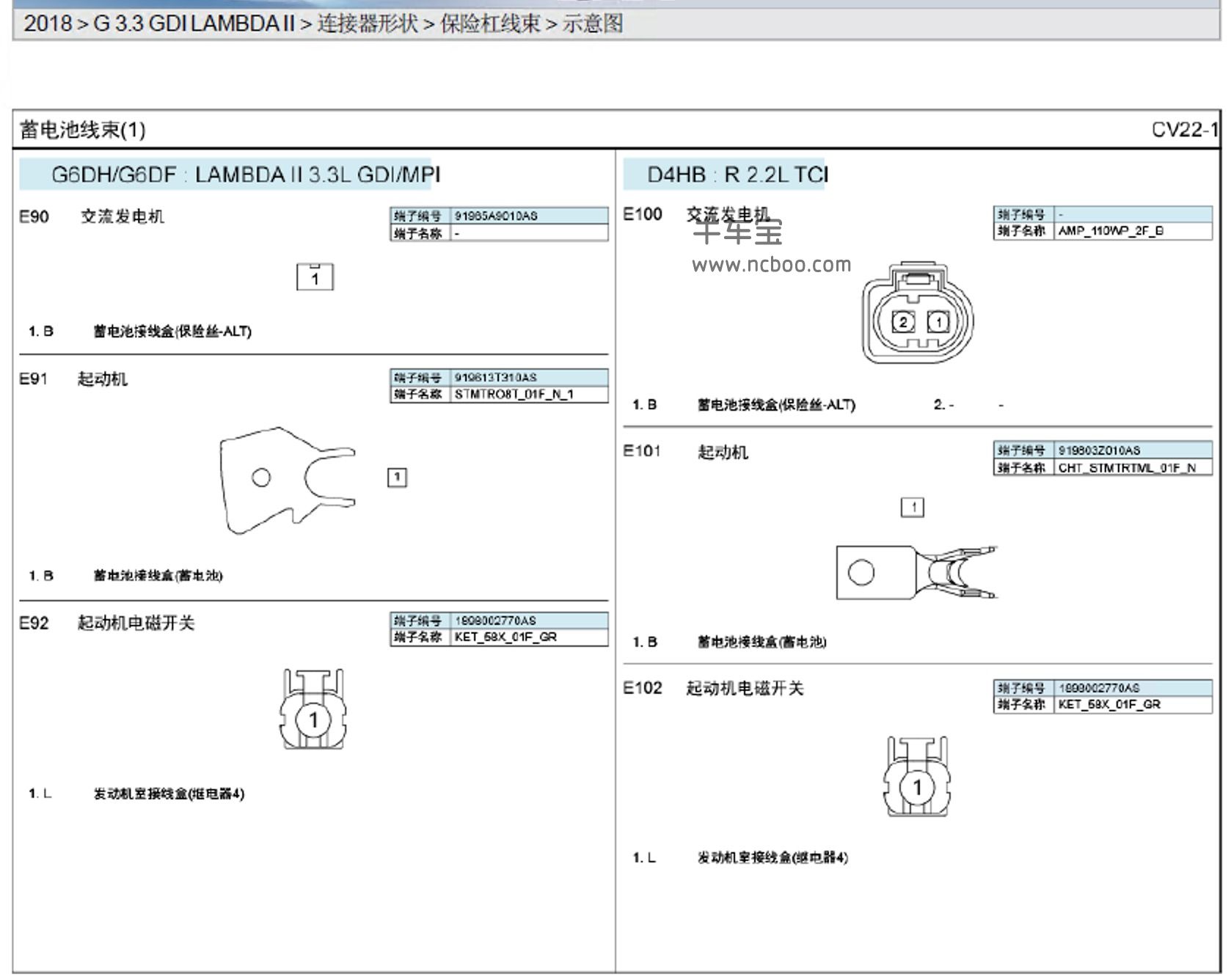The height and width of the screenshot is (980, 1231).
Task: Click pin 1 in the E100 connector diagram
Action: click(x=938, y=321)
